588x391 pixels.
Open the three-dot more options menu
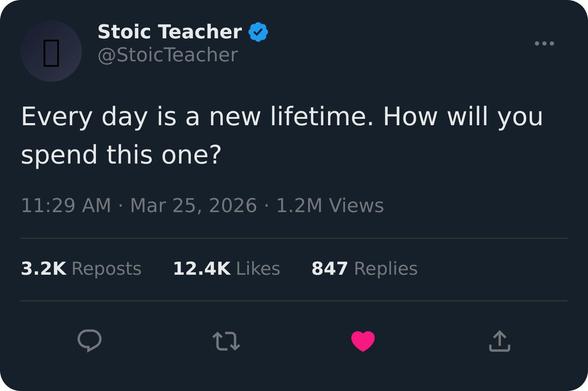(544, 43)
